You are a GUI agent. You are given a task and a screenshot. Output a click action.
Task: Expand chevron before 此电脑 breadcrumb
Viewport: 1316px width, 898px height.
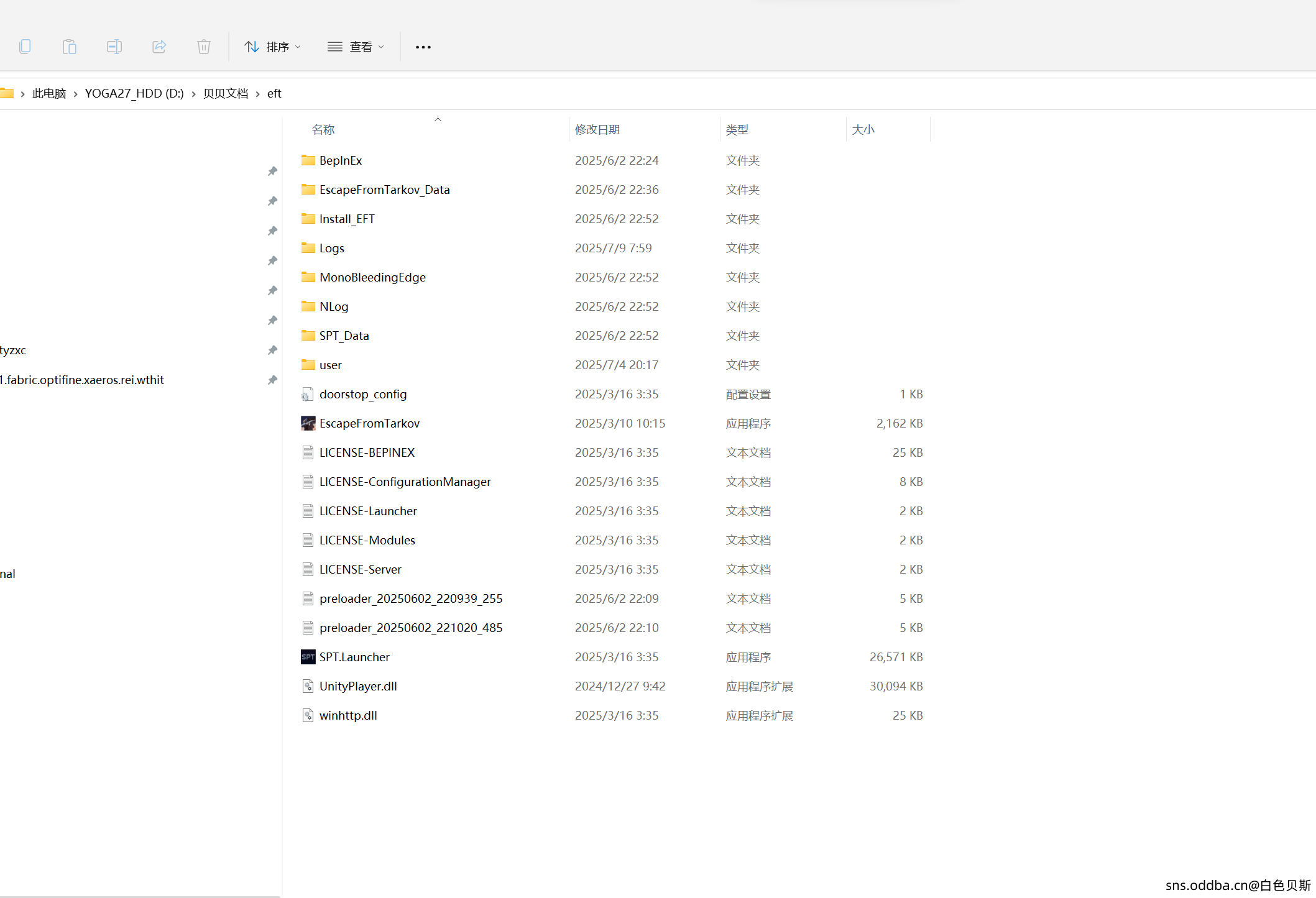coord(22,94)
